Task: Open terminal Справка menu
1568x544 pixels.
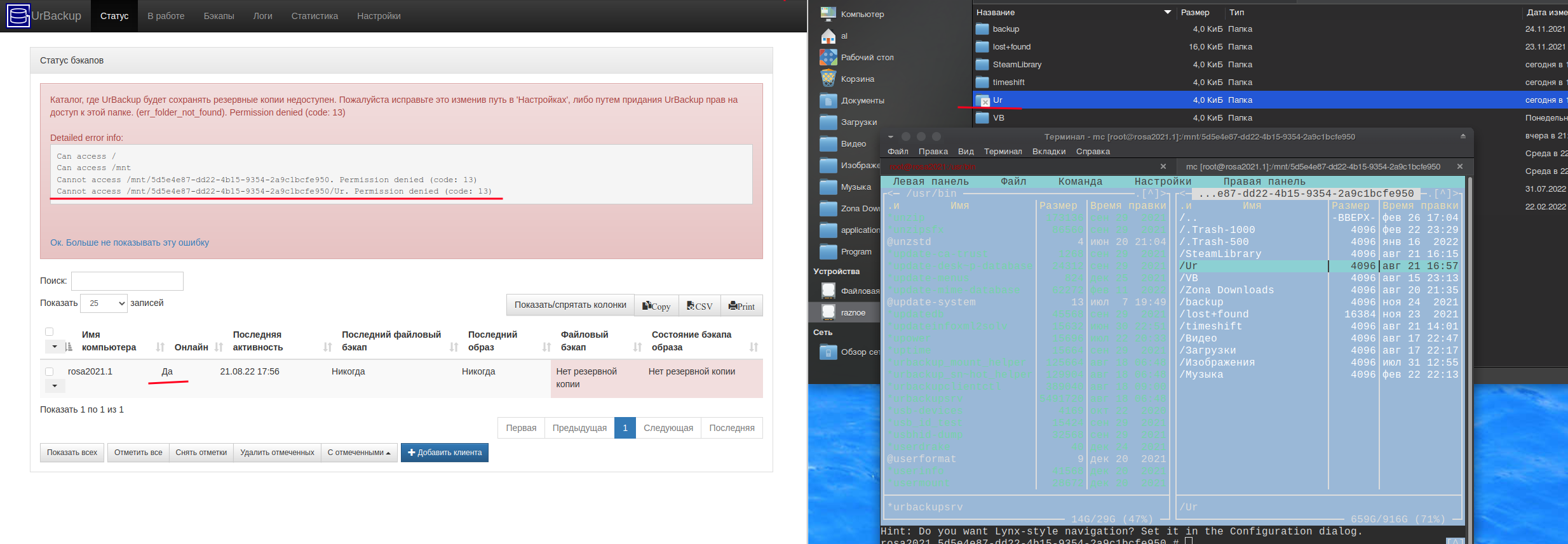Action: pyautogui.click(x=1093, y=151)
